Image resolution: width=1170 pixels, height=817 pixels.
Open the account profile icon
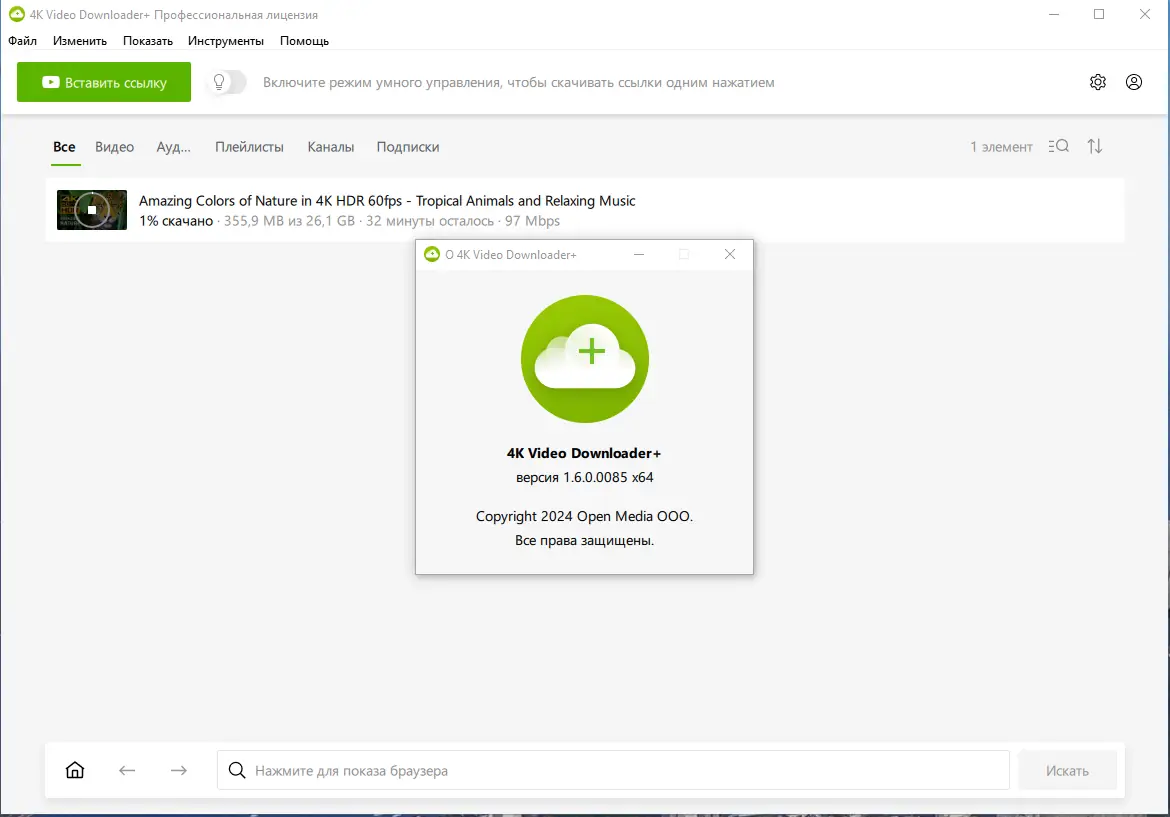tap(1133, 82)
